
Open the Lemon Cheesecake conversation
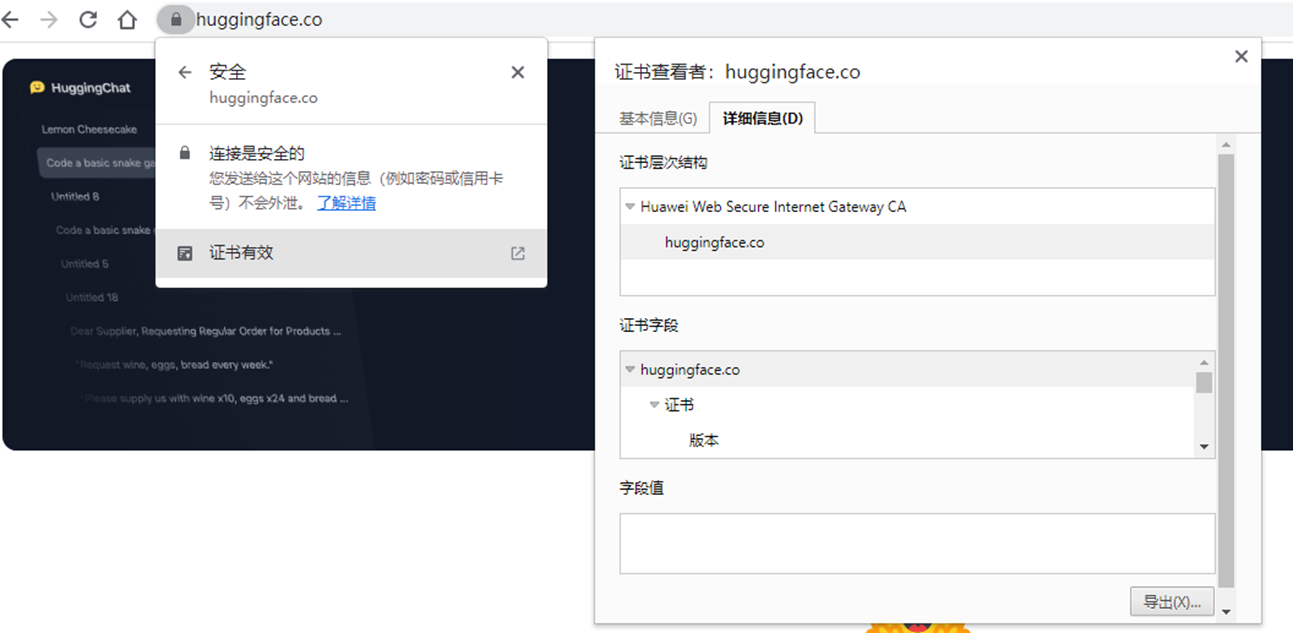[x=90, y=129]
